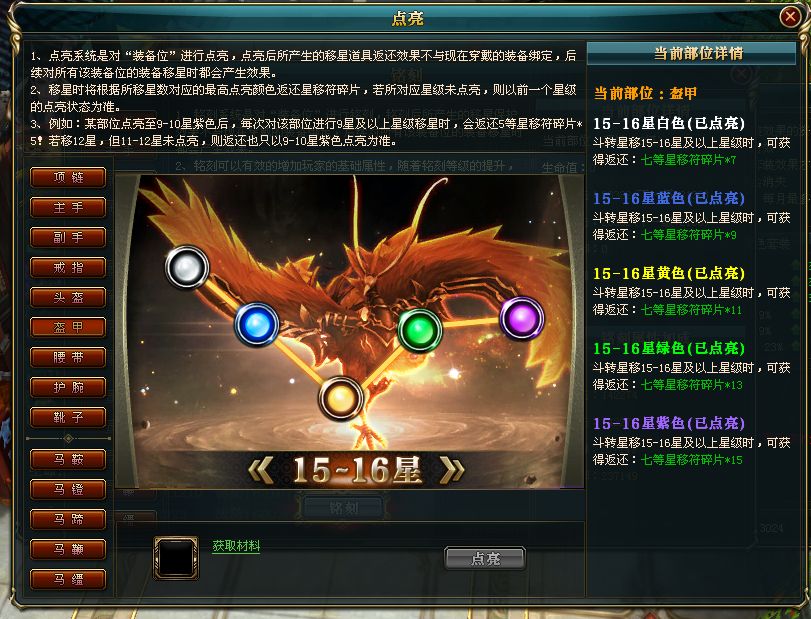Switch to the 主手 slot
The height and width of the screenshot is (619, 811).
68,207
